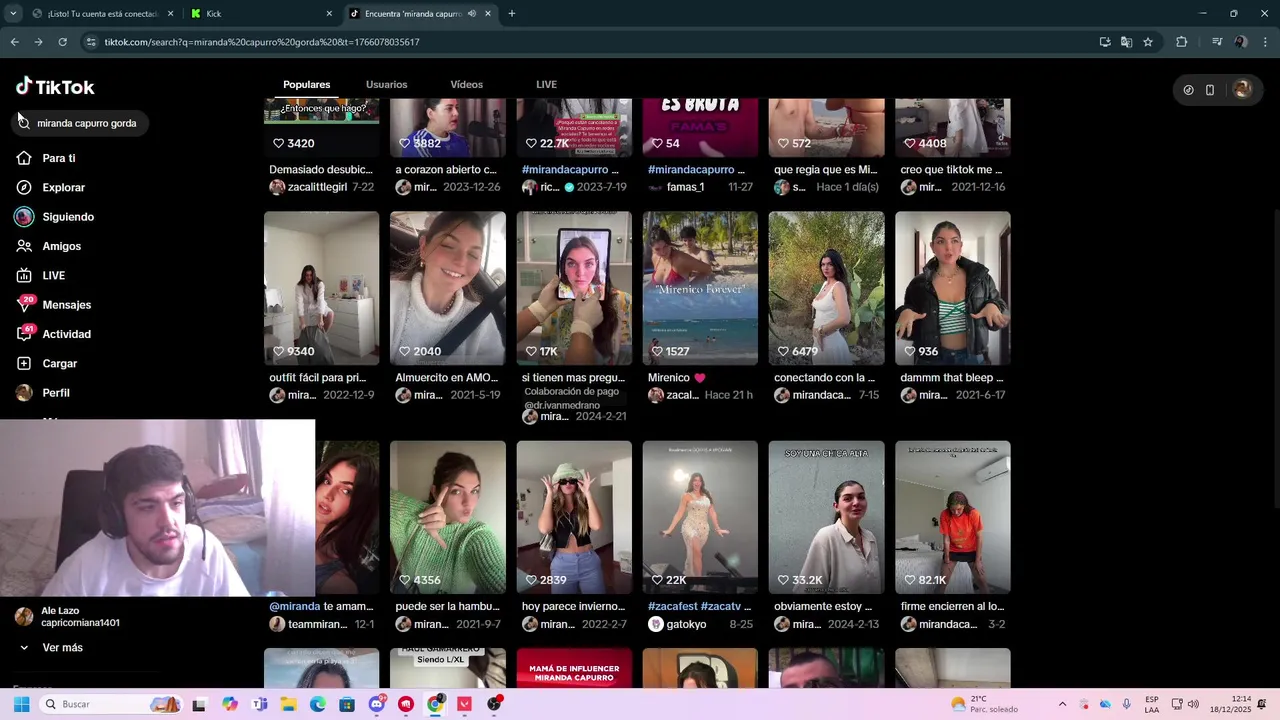
Task: Open File Explorer from the taskbar
Action: click(289, 704)
